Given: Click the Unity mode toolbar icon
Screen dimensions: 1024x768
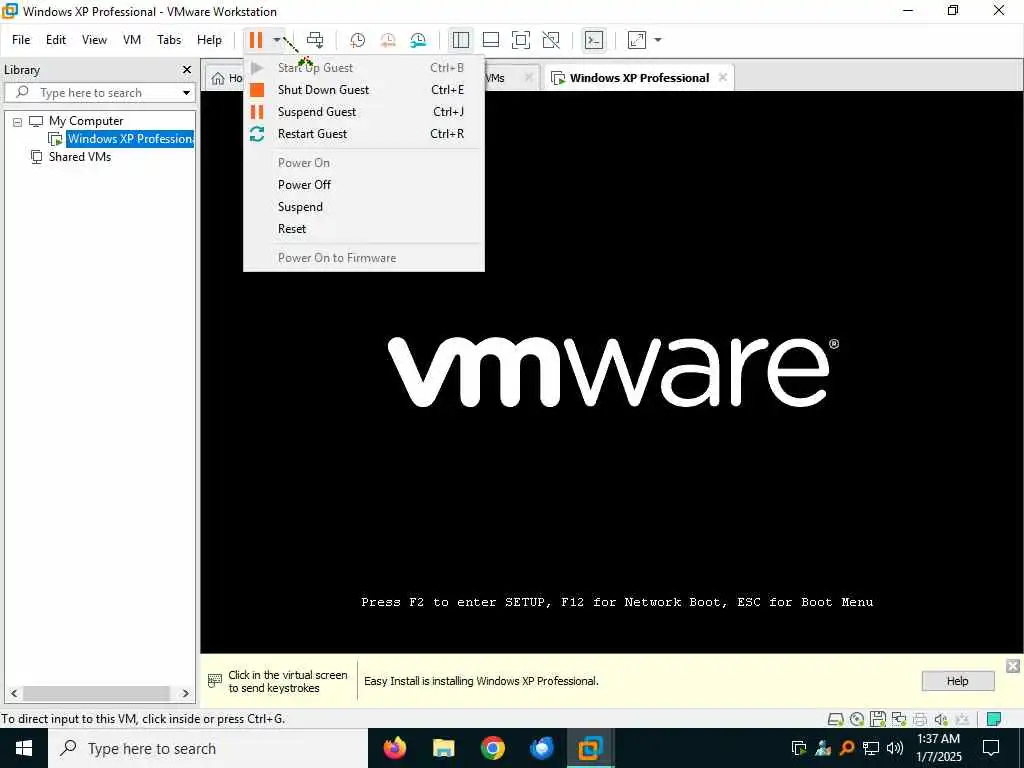Looking at the screenshot, I should pos(551,40).
